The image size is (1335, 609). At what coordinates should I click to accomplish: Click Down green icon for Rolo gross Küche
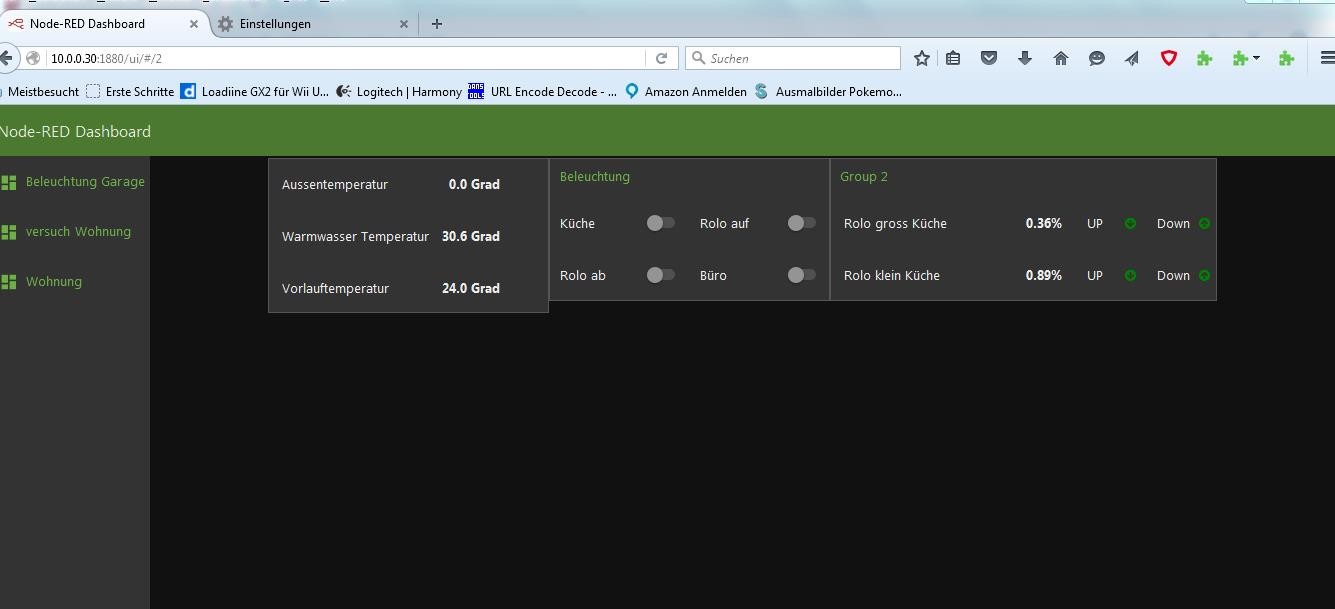click(x=1204, y=223)
